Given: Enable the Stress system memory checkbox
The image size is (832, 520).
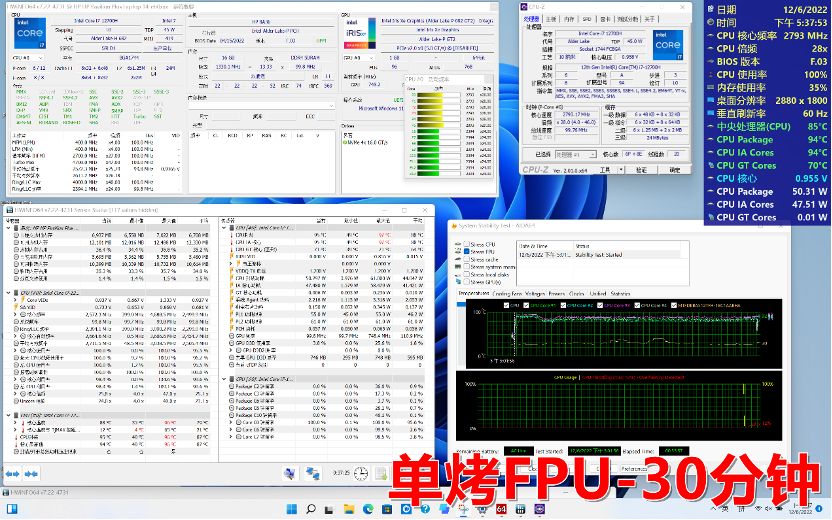Looking at the screenshot, I should pyautogui.click(x=466, y=267).
